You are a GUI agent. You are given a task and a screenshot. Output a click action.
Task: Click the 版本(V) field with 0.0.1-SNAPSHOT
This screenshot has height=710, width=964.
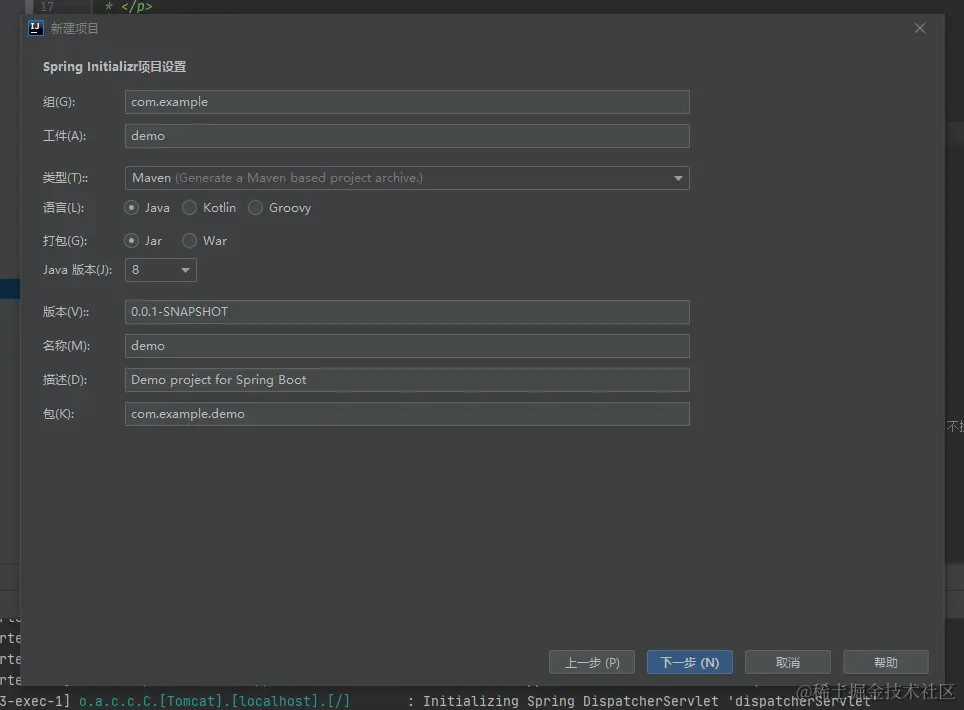[407, 312]
